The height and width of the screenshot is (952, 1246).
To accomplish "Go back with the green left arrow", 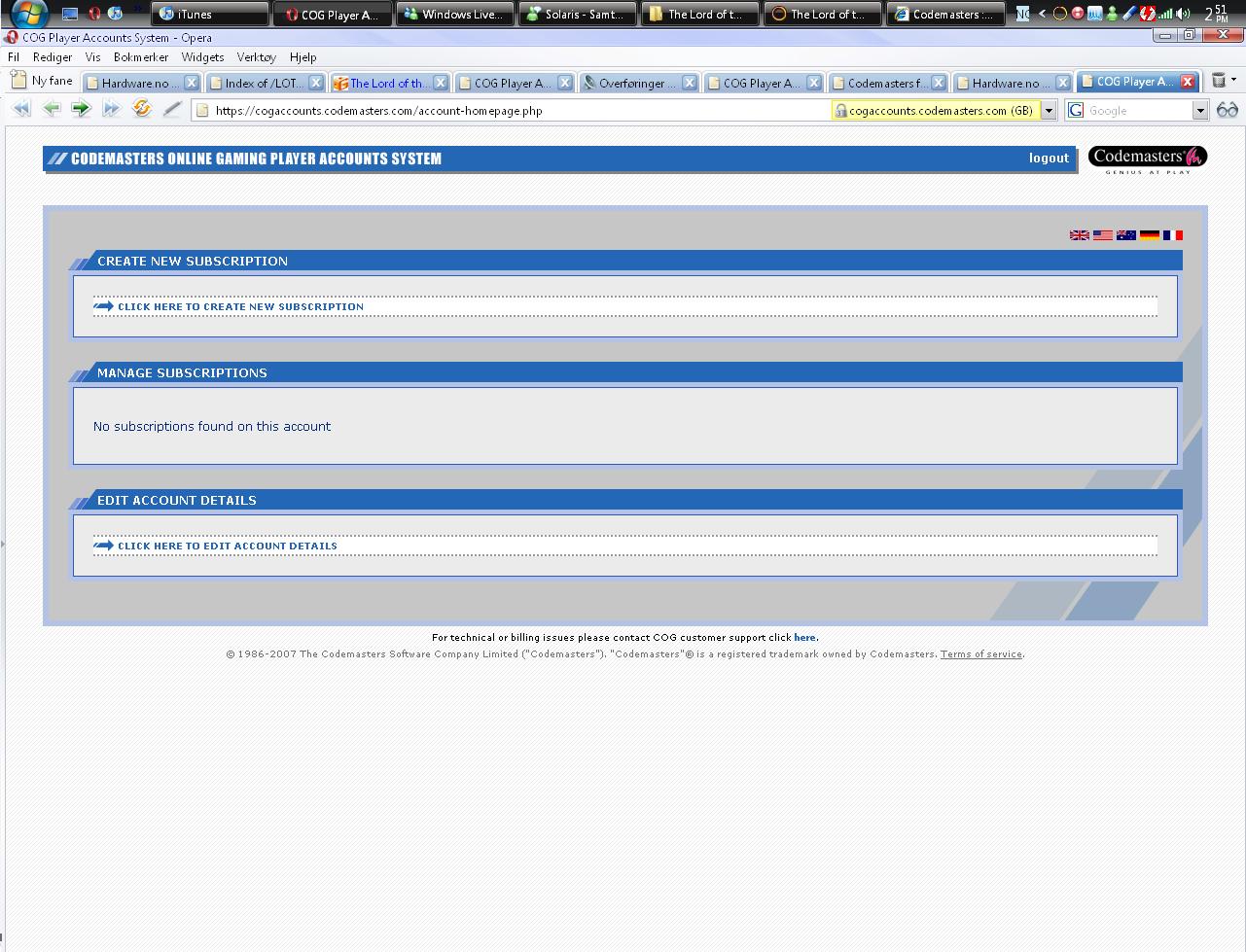I will coord(52,109).
